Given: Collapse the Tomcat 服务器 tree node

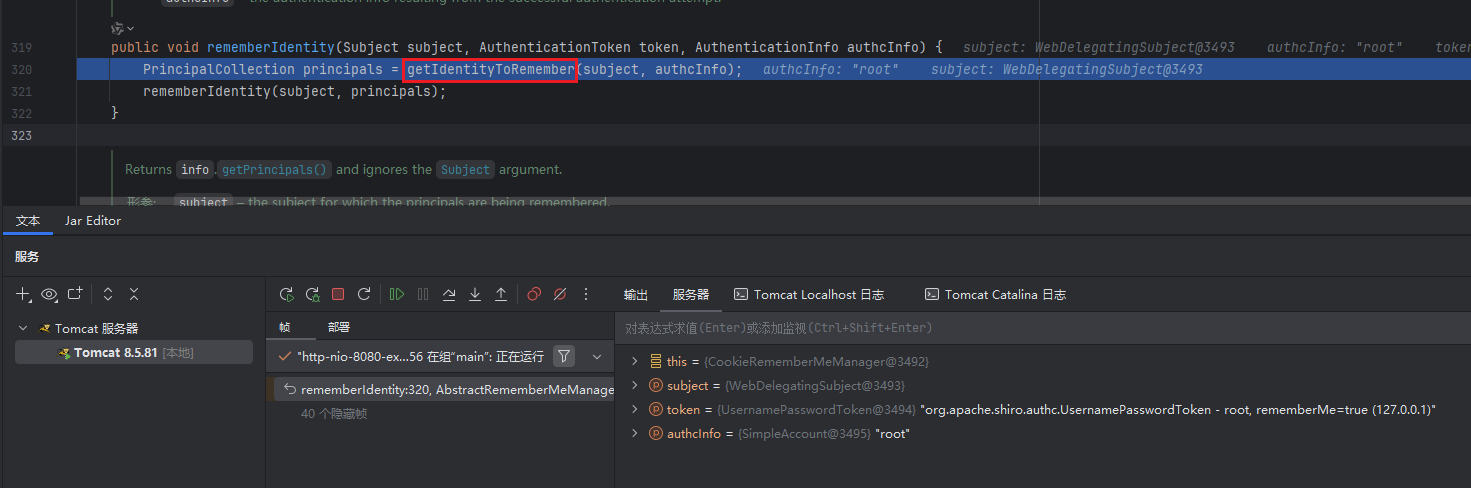Looking at the screenshot, I should click(24, 328).
